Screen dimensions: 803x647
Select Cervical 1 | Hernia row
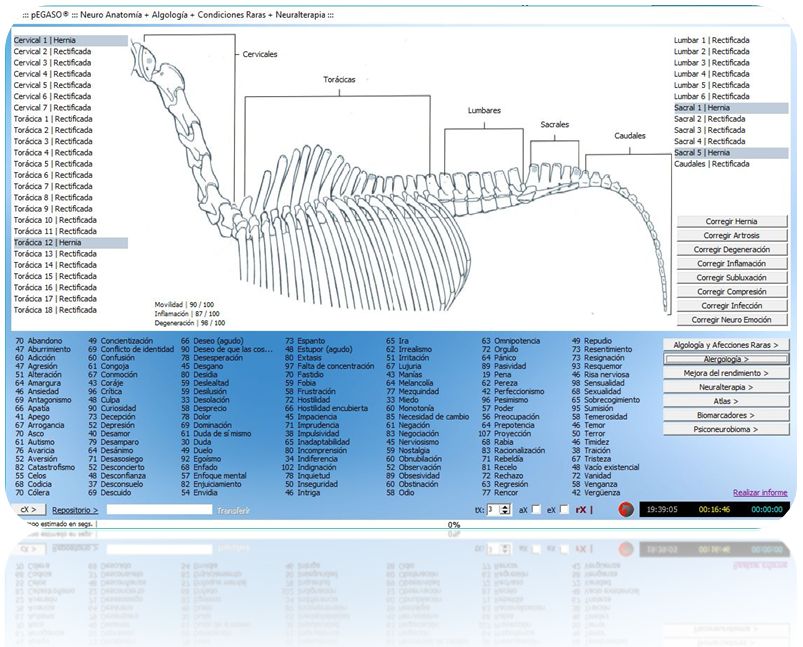coord(70,40)
